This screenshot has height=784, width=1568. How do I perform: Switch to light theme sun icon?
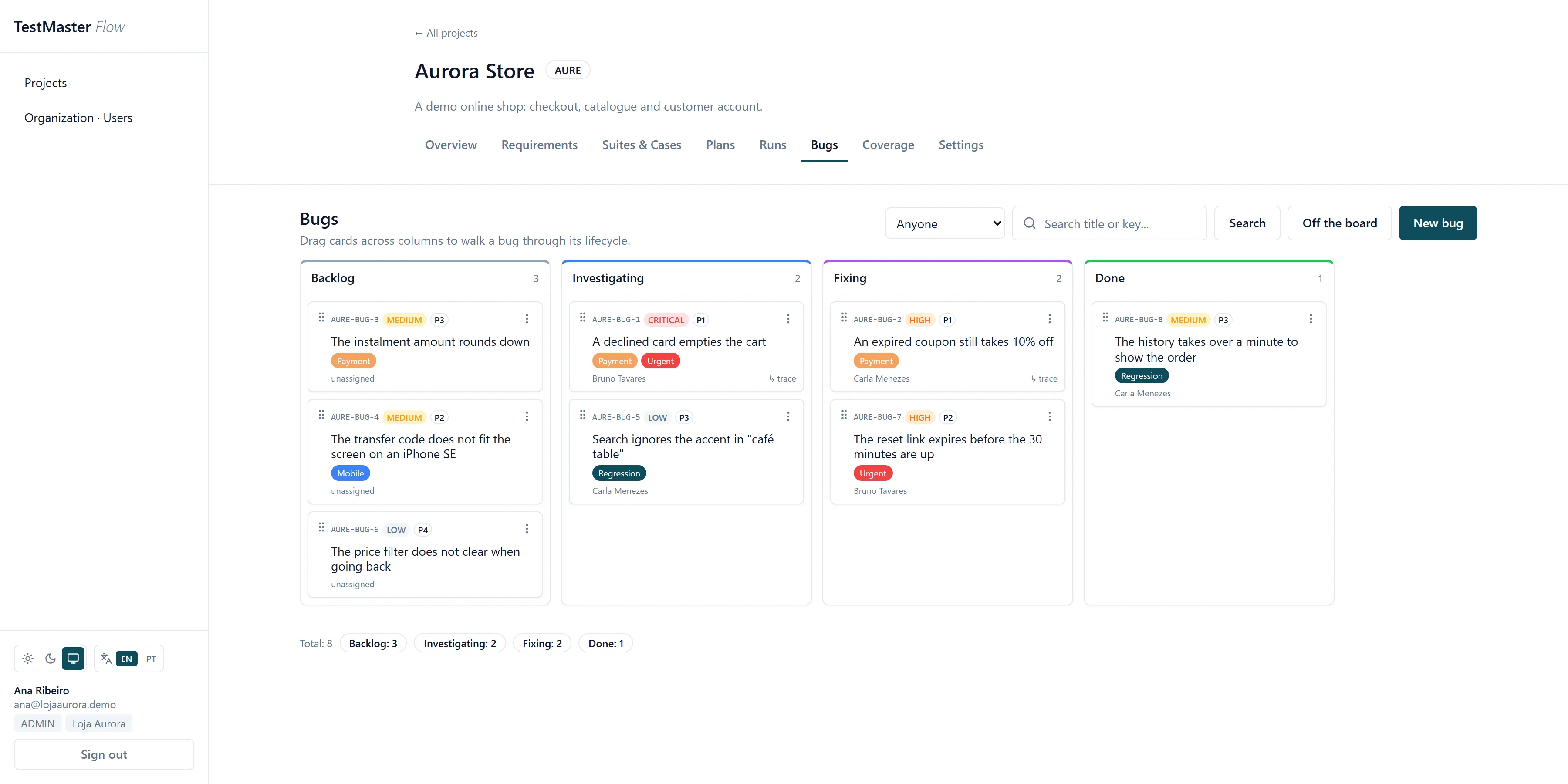tap(28, 659)
